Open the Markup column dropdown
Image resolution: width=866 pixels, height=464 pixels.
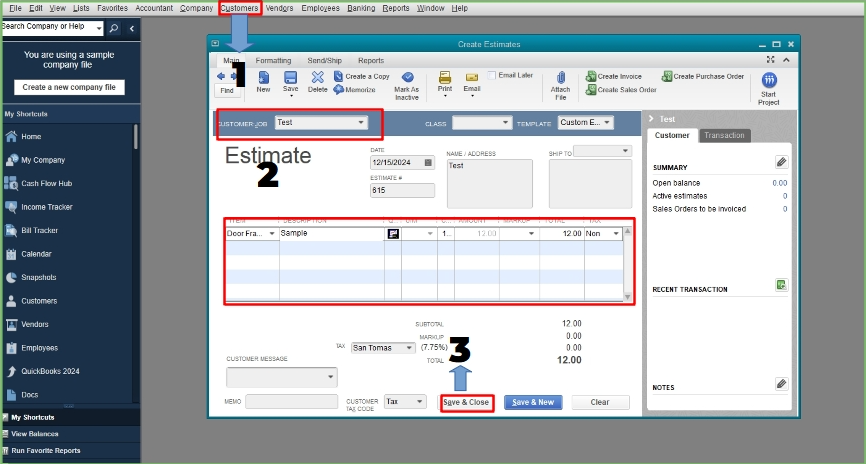click(531, 234)
